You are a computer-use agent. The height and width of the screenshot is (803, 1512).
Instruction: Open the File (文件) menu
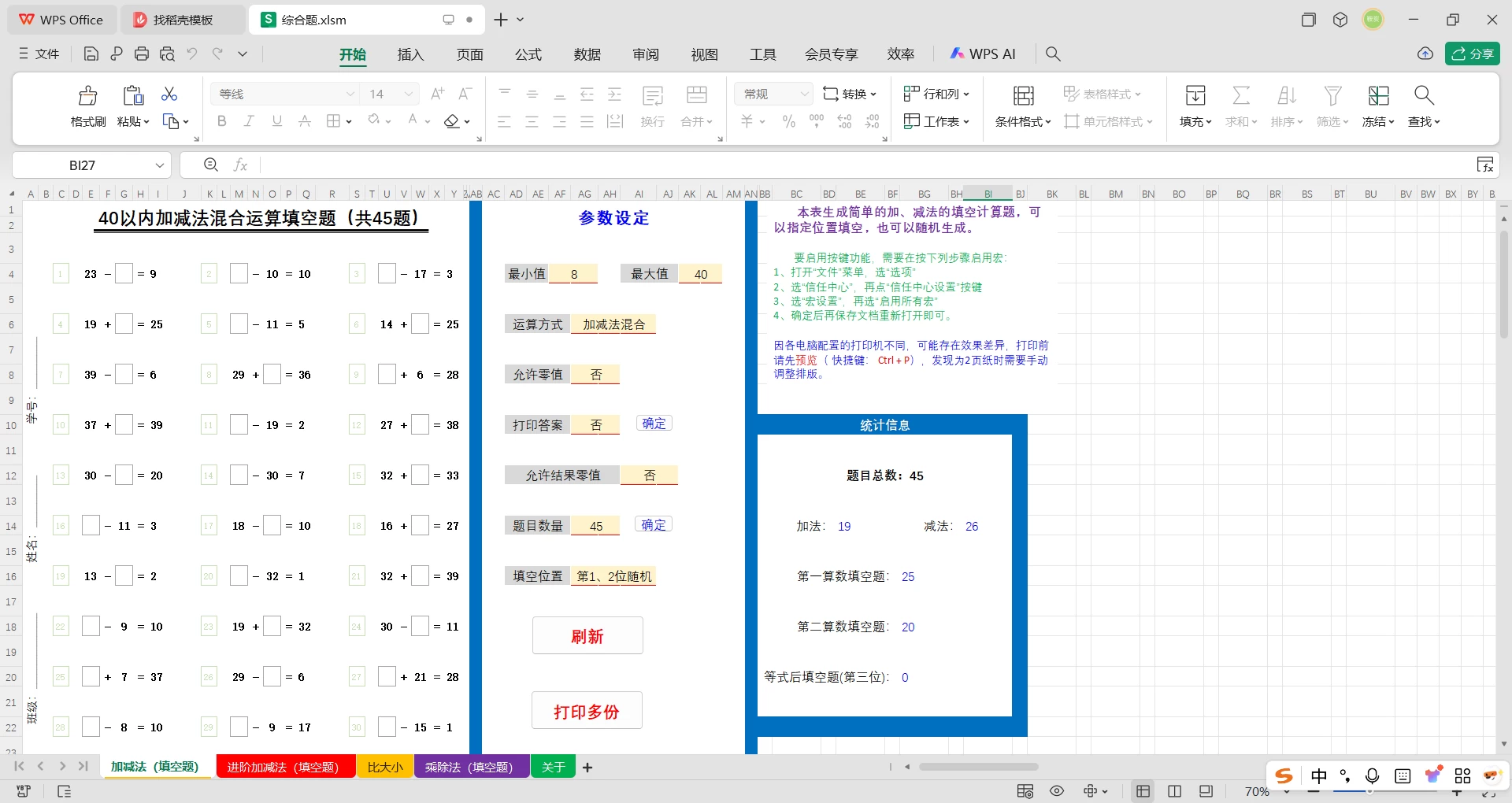pos(39,54)
